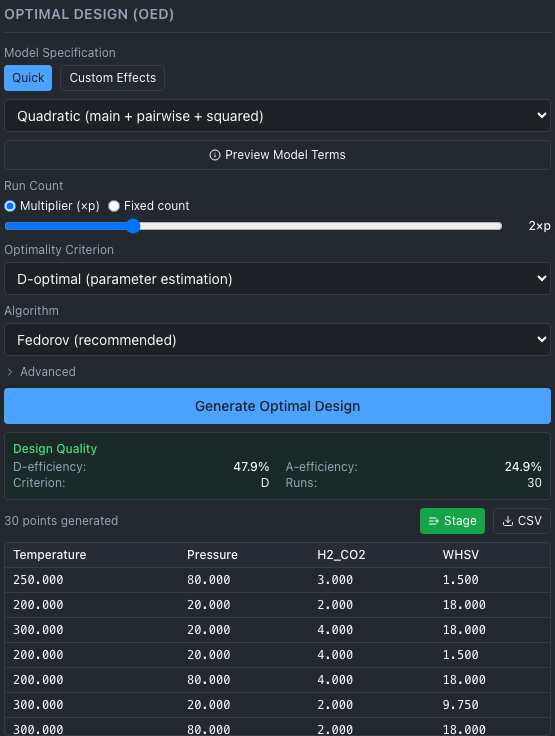This screenshot has height=736, width=555.
Task: Click the D-efficiency value 47.9%
Action: 251,467
